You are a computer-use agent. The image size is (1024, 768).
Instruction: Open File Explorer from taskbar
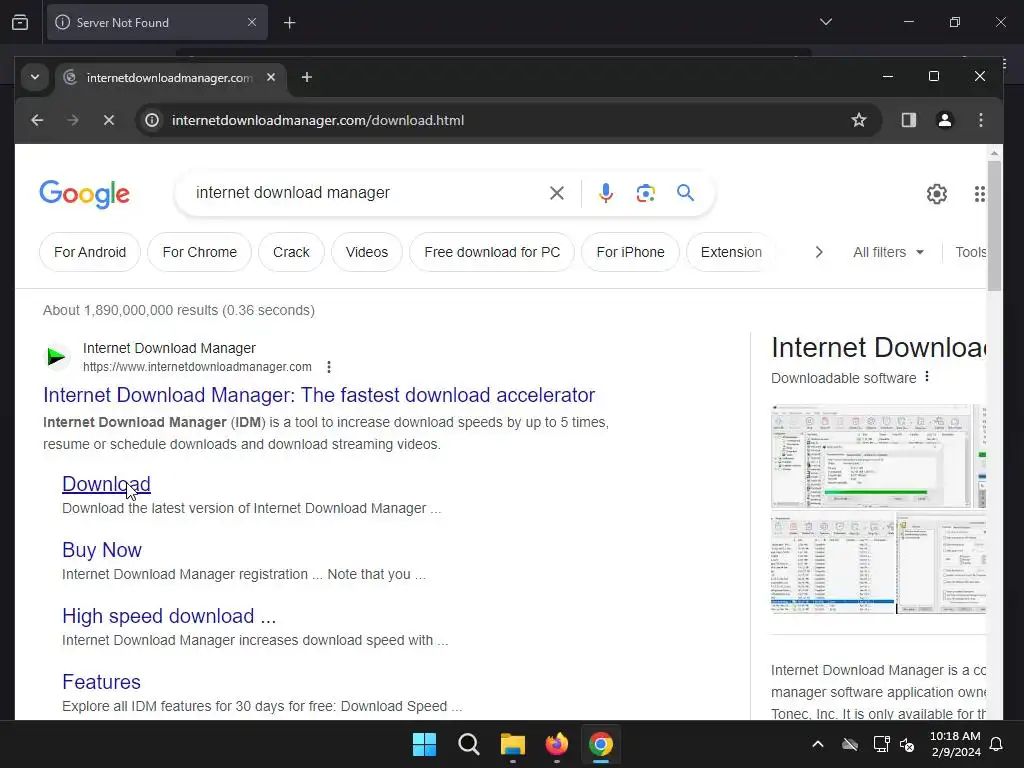tap(513, 744)
